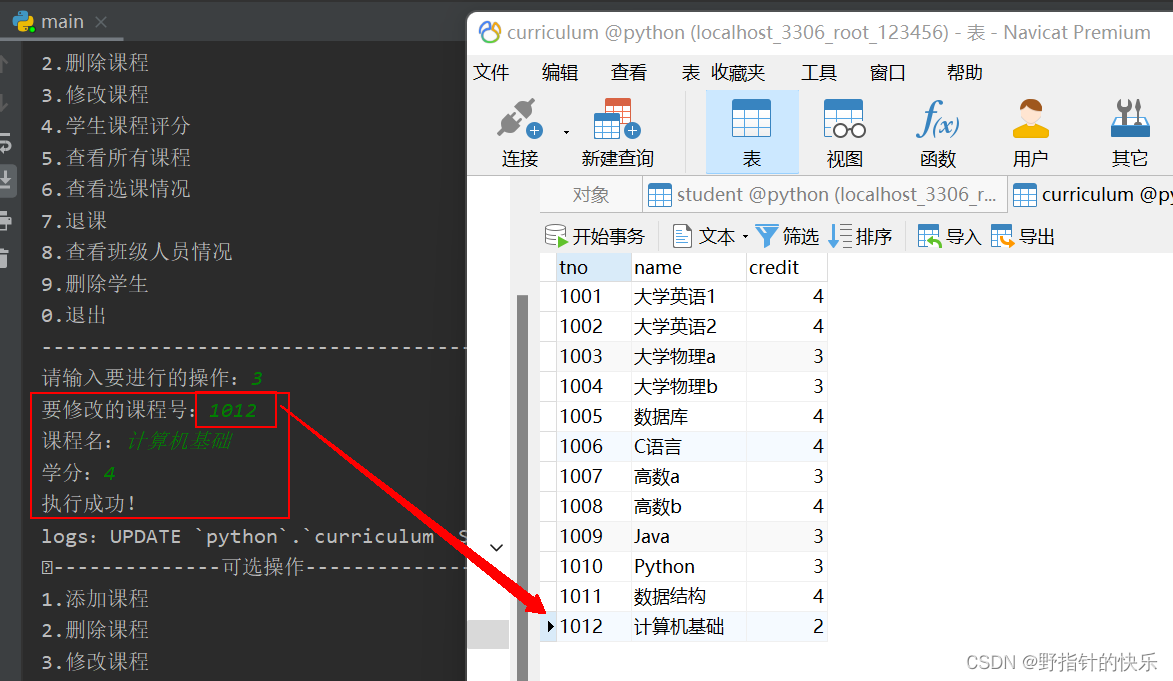Open the 帮助 help menu
1173x681 pixels.
click(964, 73)
